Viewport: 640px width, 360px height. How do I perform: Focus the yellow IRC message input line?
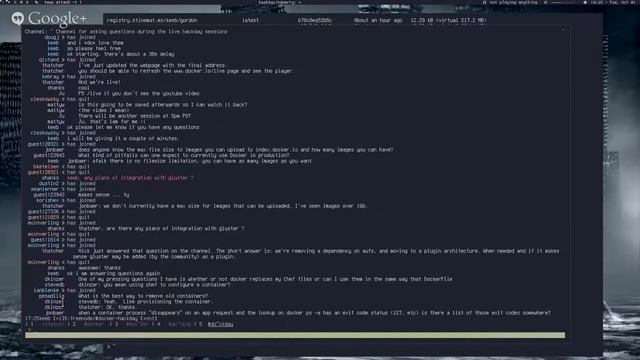tap(295, 335)
